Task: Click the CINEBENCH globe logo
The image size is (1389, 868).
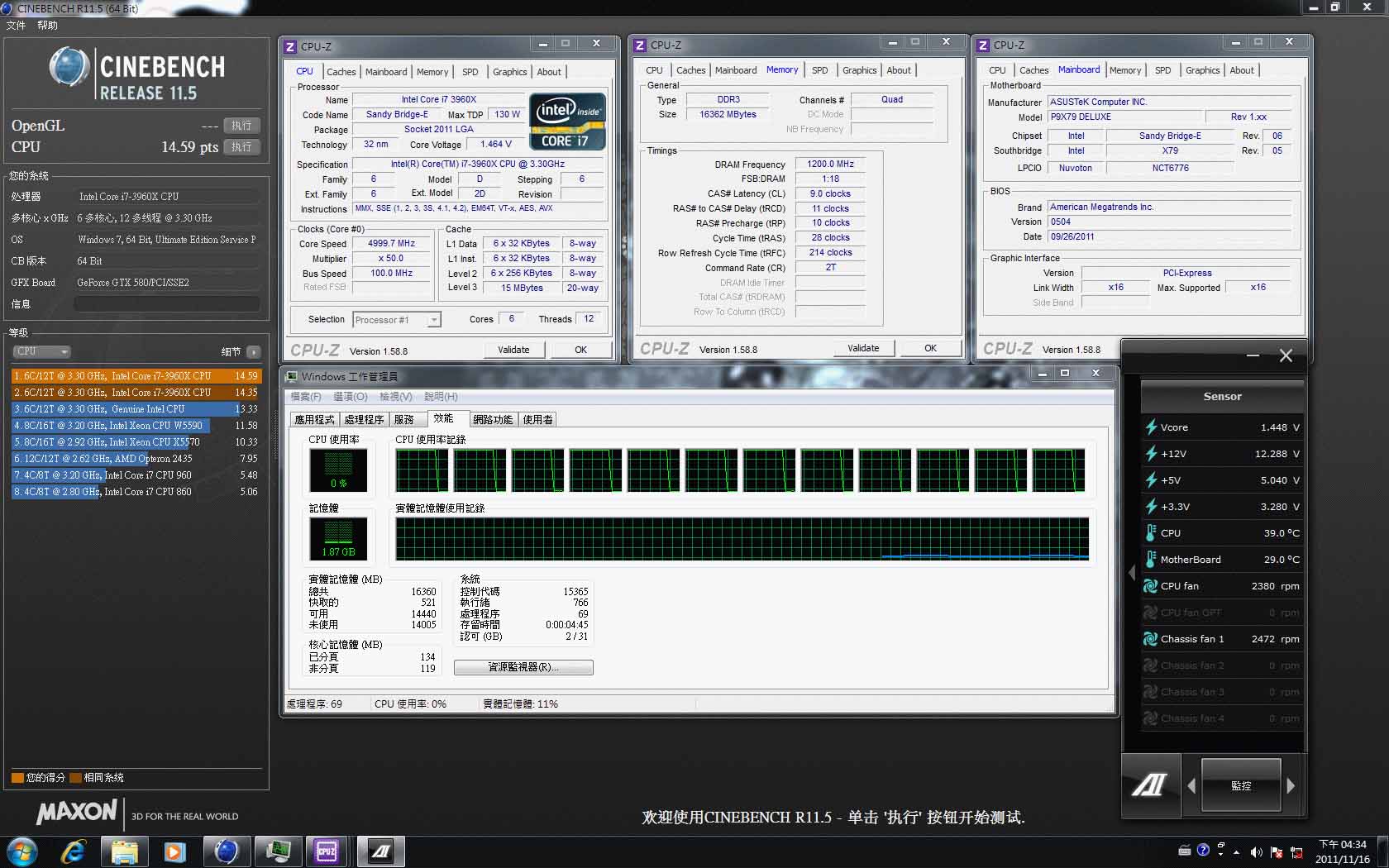Action: (69, 67)
